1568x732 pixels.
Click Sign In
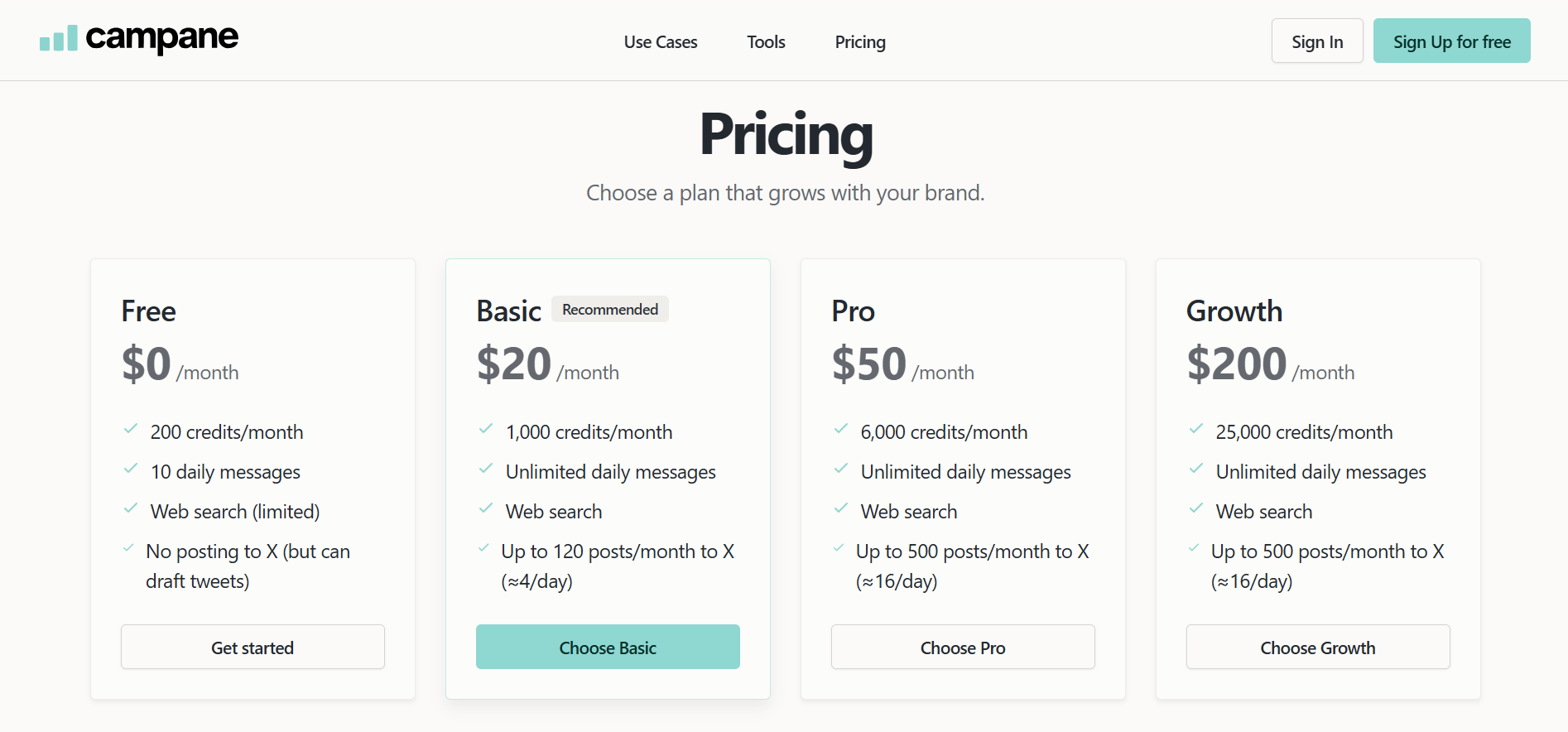pos(1316,40)
